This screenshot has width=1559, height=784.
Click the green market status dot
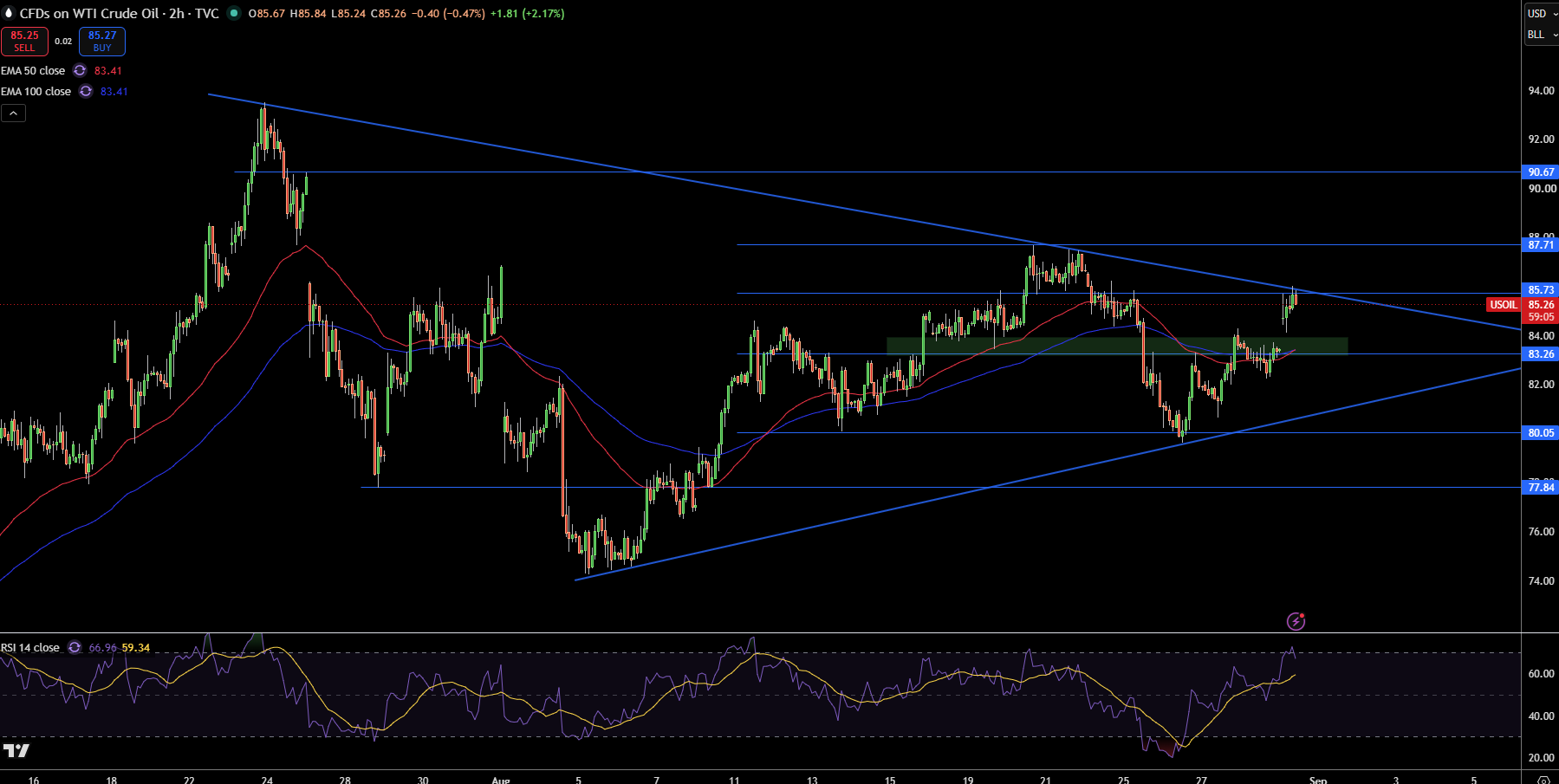click(234, 13)
